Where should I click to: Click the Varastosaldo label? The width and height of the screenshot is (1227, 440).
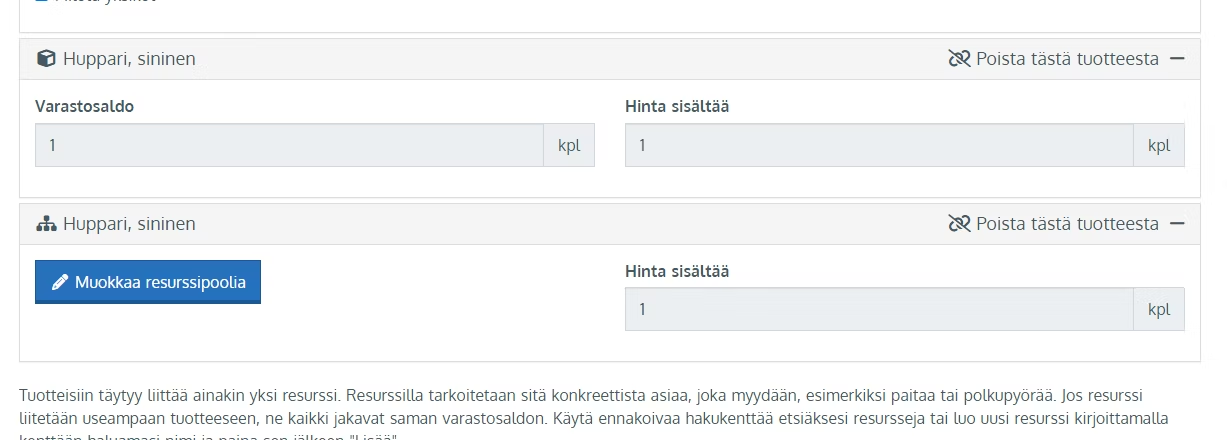(x=85, y=106)
